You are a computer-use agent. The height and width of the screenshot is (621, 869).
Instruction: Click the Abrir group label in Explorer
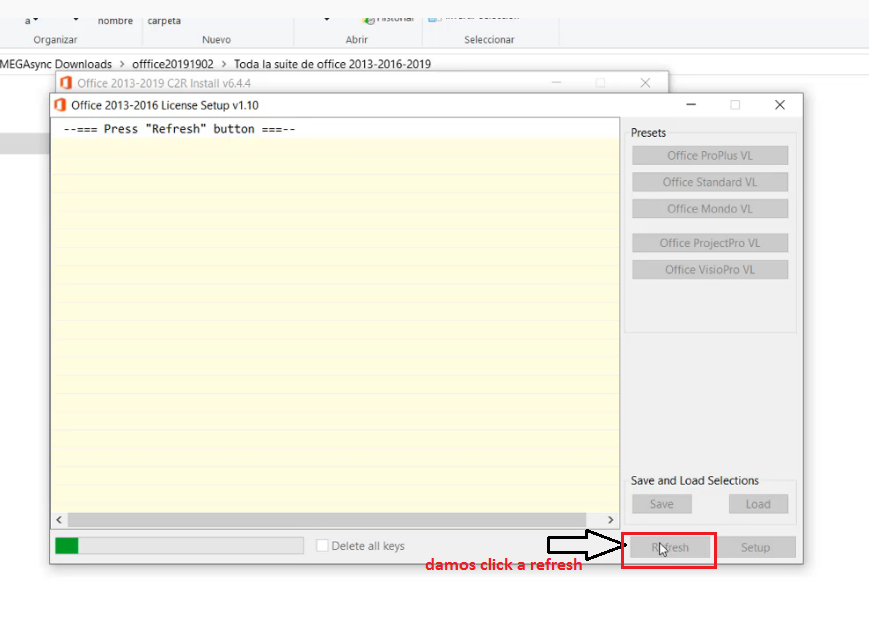[x=356, y=40]
